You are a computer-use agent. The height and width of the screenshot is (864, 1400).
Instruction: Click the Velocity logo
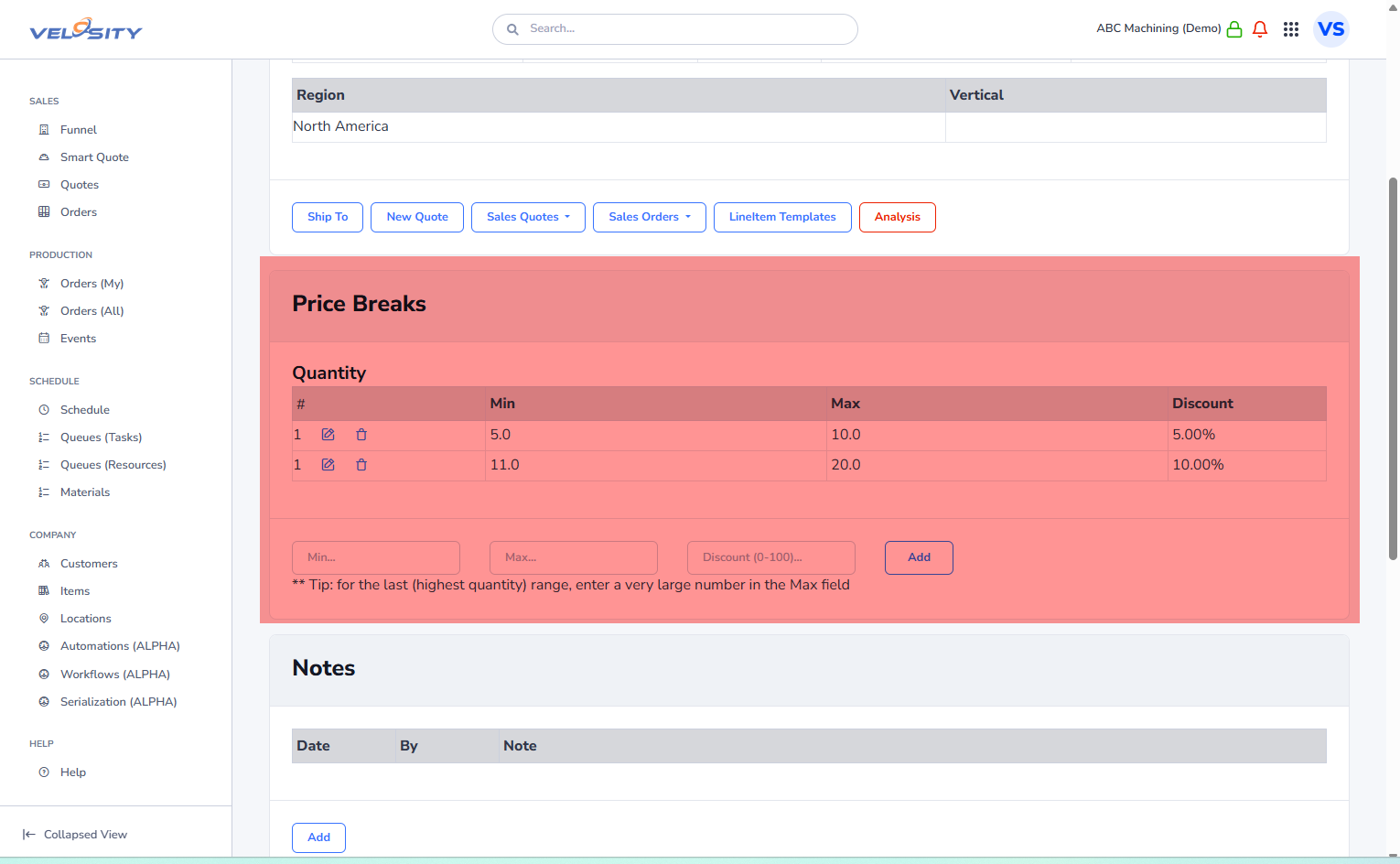[86, 30]
